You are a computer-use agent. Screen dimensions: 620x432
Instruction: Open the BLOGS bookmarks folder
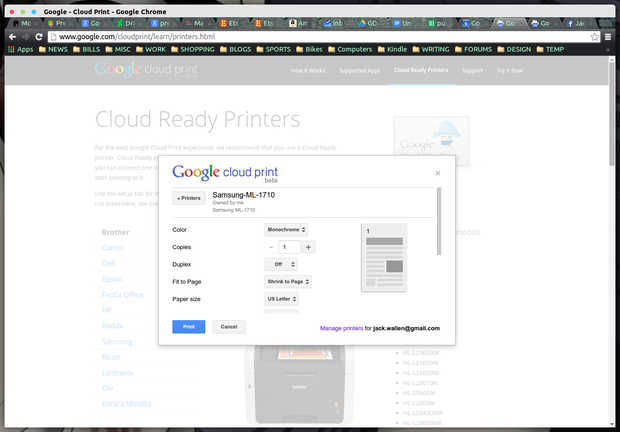[236, 49]
